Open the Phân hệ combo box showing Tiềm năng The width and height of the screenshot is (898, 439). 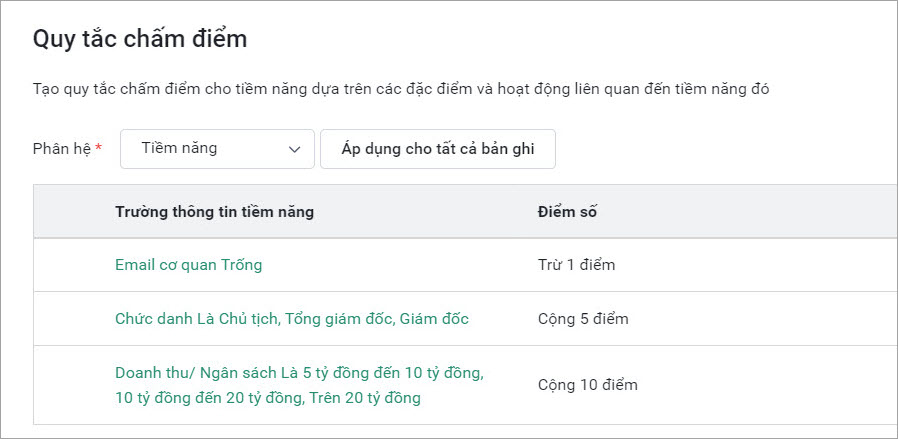218,149
